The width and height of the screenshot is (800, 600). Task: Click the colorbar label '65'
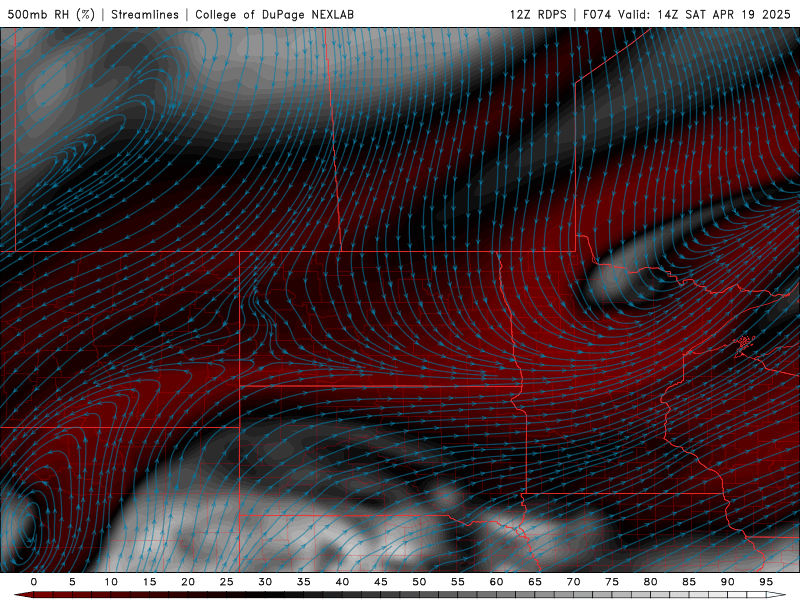pos(535,582)
